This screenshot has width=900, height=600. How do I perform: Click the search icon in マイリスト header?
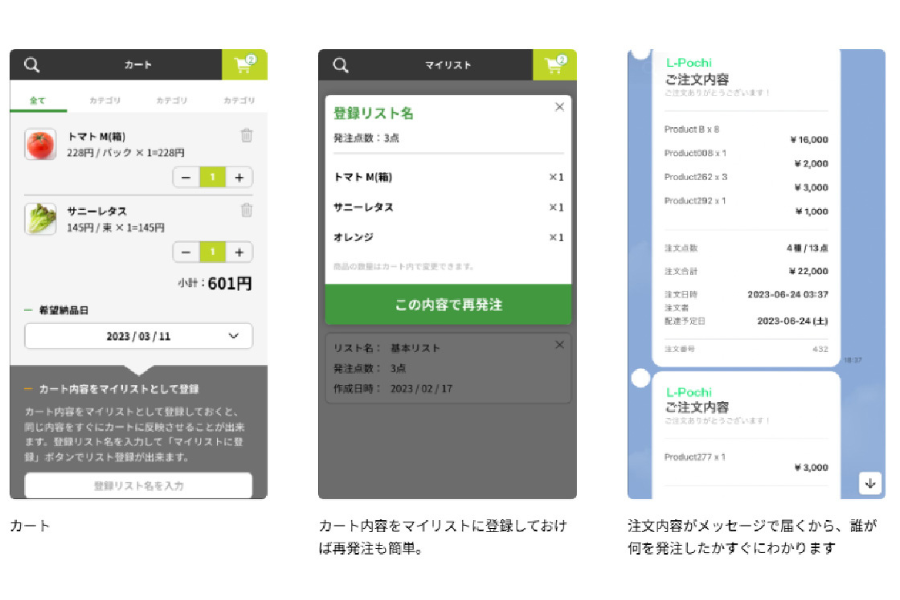tap(341, 65)
